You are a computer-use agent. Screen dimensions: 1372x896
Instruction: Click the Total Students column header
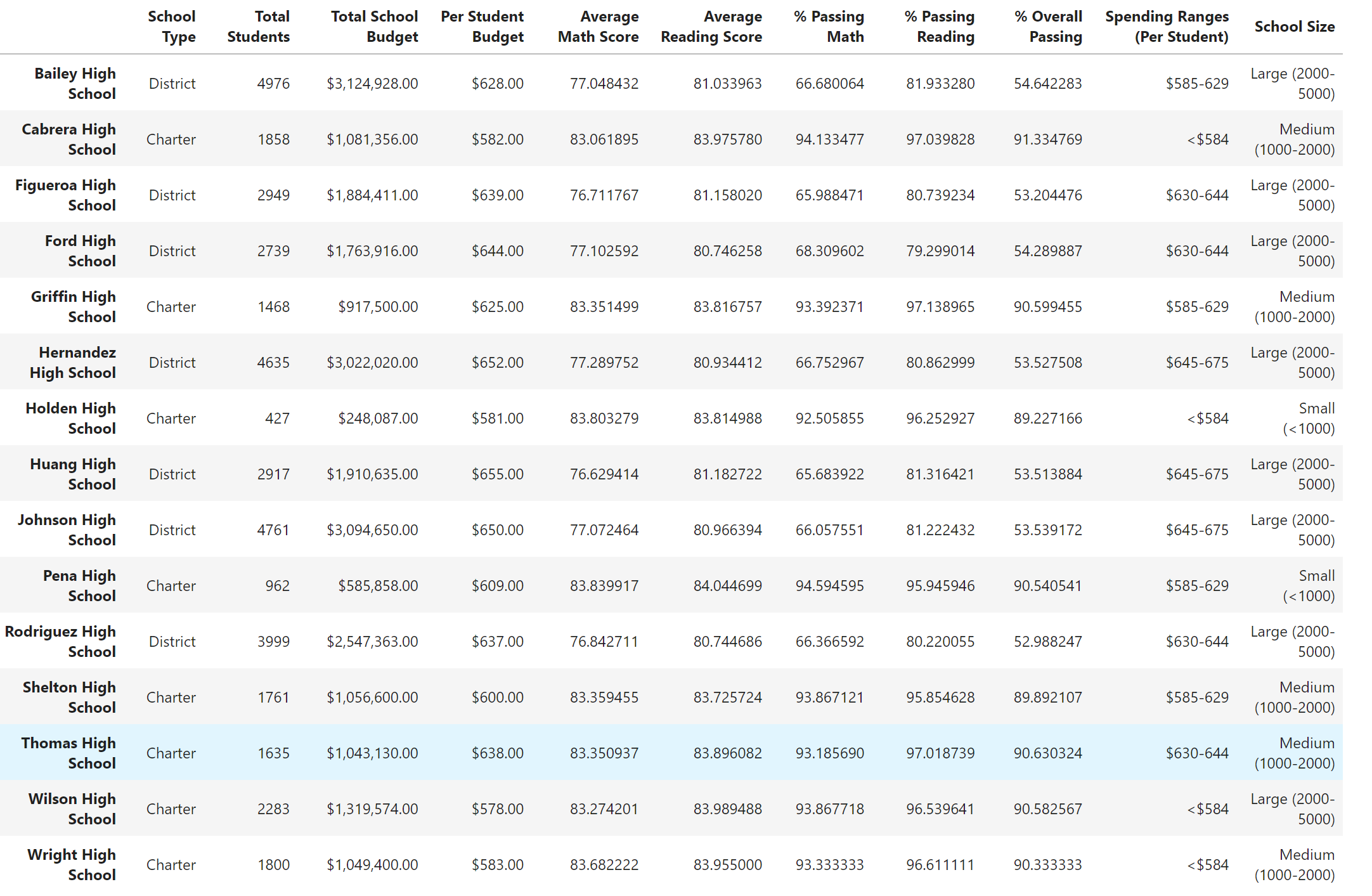coord(258,27)
